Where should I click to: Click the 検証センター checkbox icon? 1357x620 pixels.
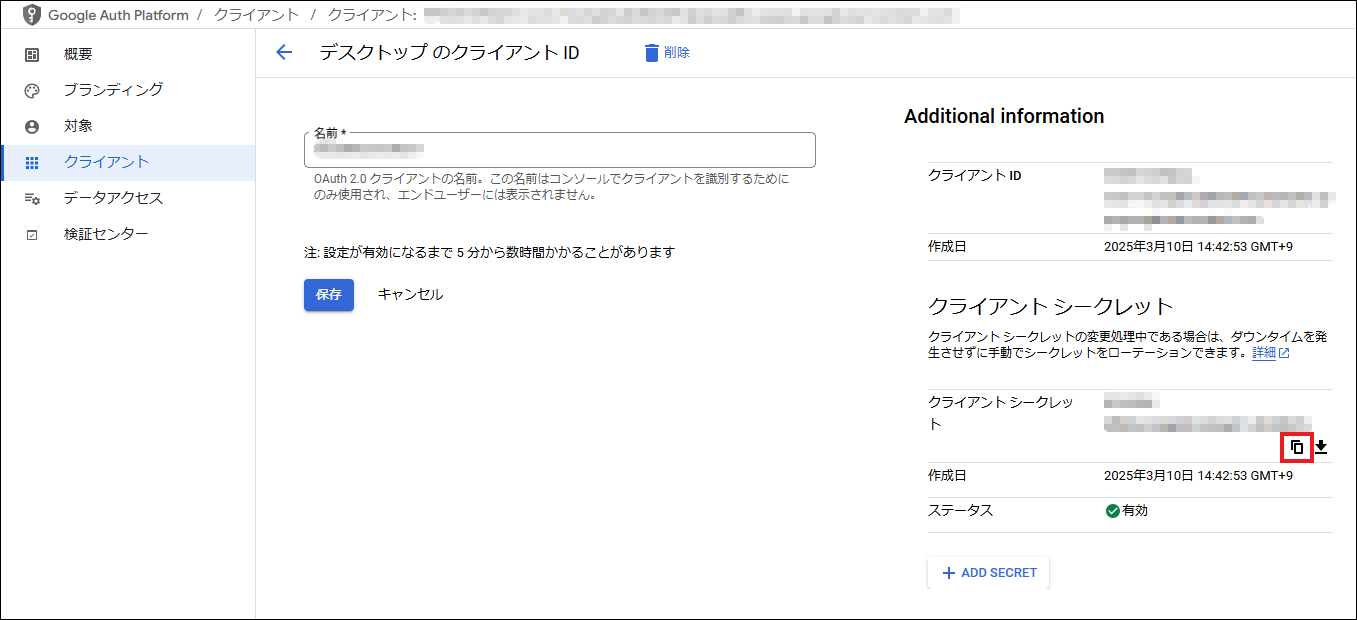[x=32, y=235]
